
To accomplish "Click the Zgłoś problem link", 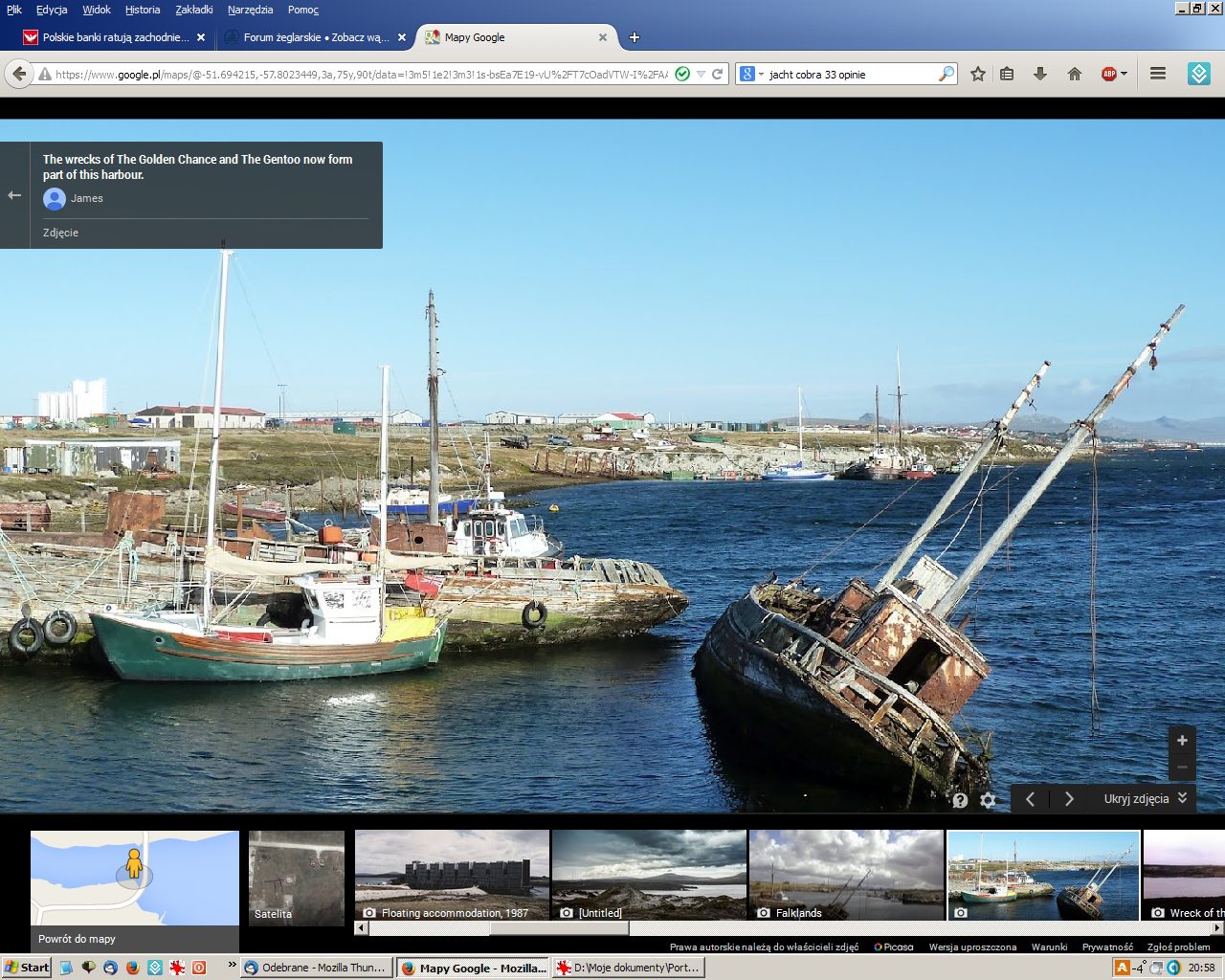I will (1178, 947).
